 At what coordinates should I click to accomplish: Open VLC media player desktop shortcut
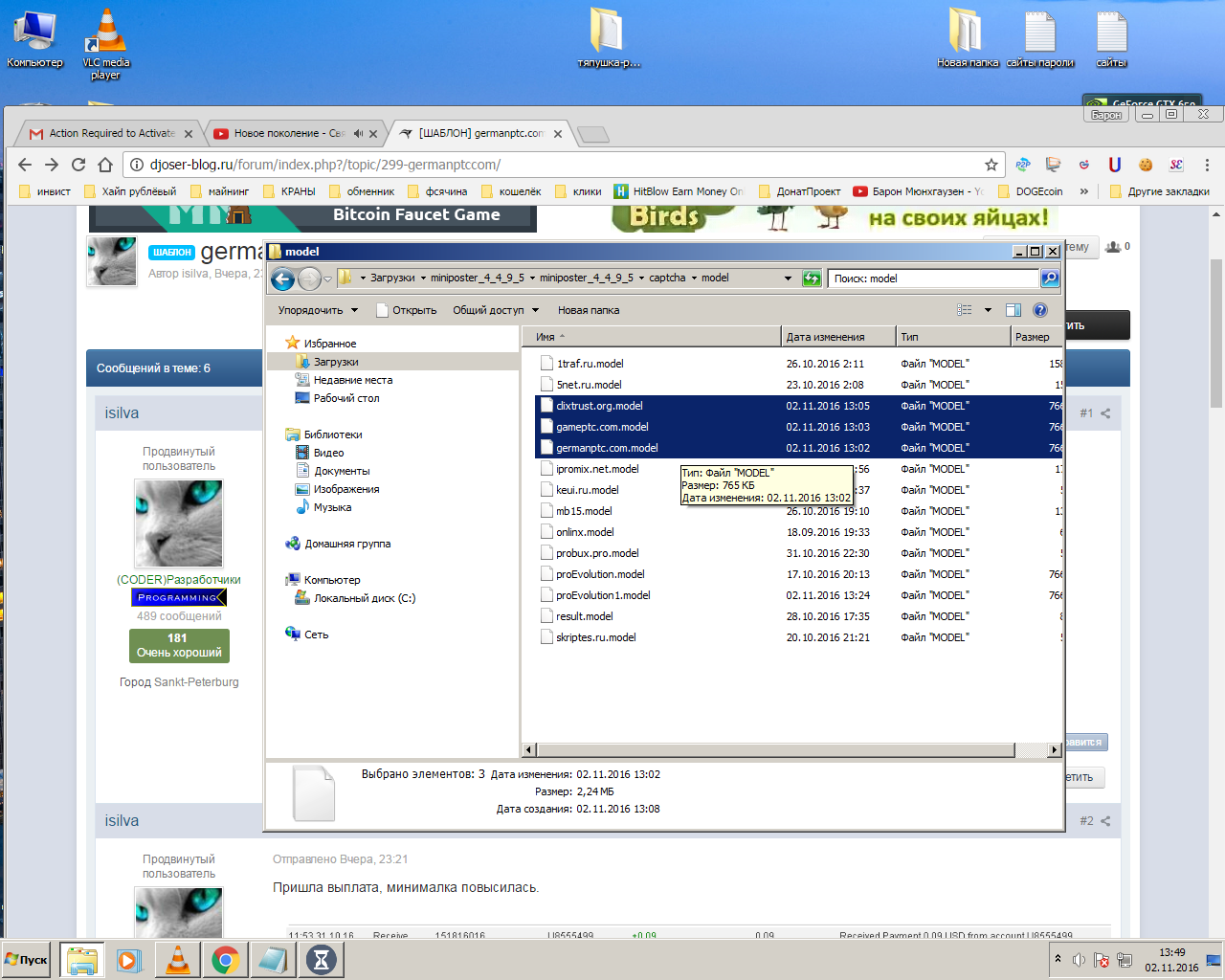(106, 44)
